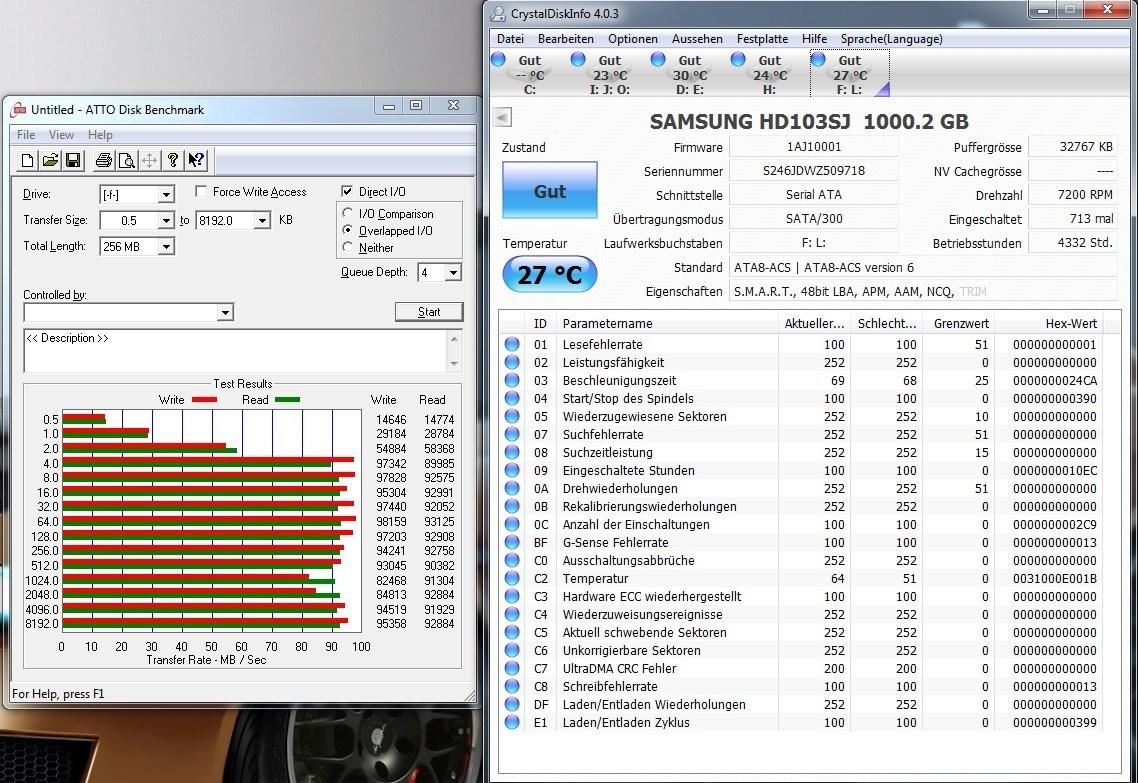Screen dimensions: 1138x783
Task: Click status orb of UltraDMA CRC Fehler row
Action: click(x=512, y=668)
